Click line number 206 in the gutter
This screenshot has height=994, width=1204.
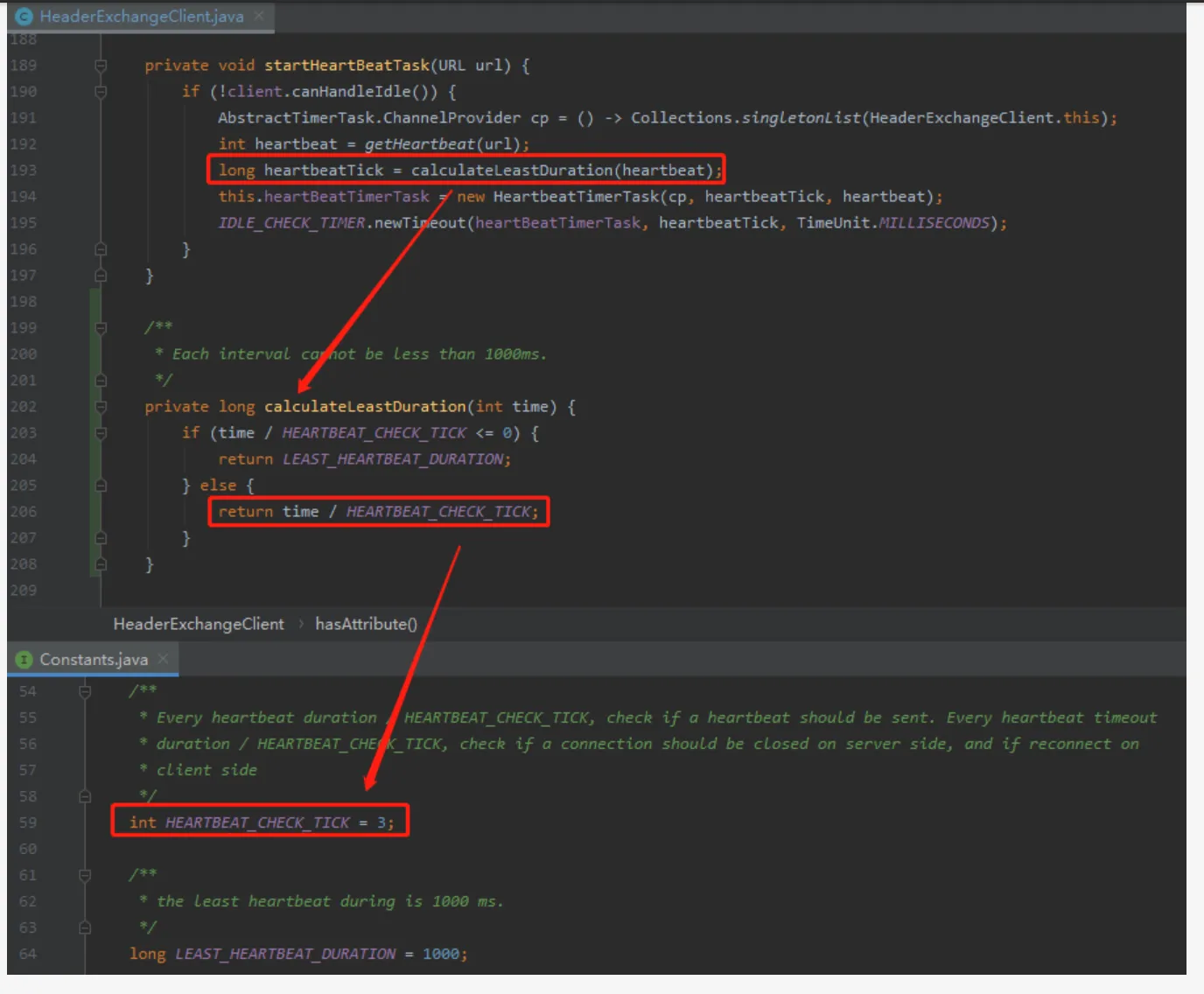click(x=24, y=512)
